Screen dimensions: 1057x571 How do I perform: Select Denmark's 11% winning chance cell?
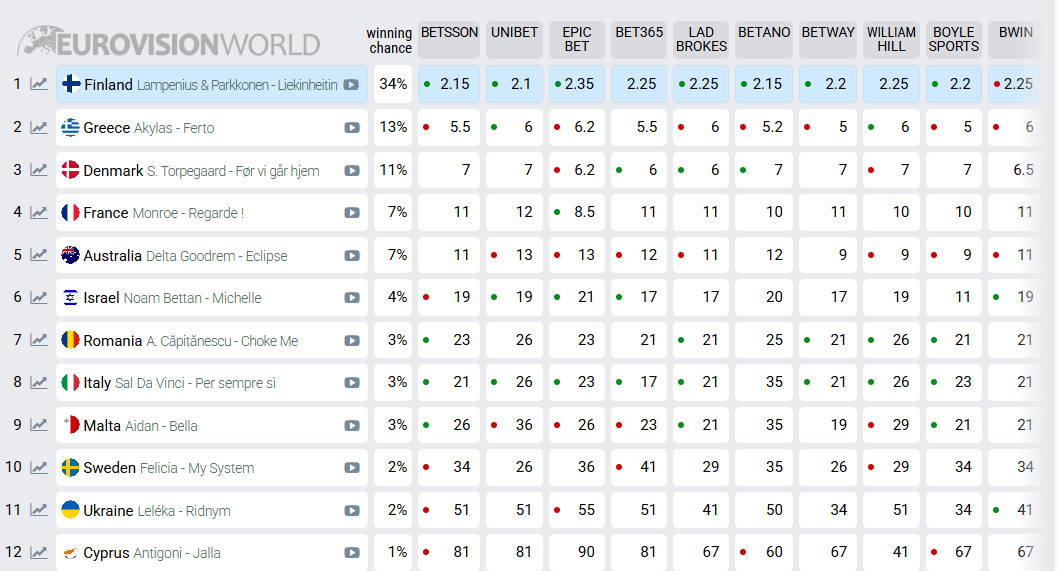coord(393,170)
